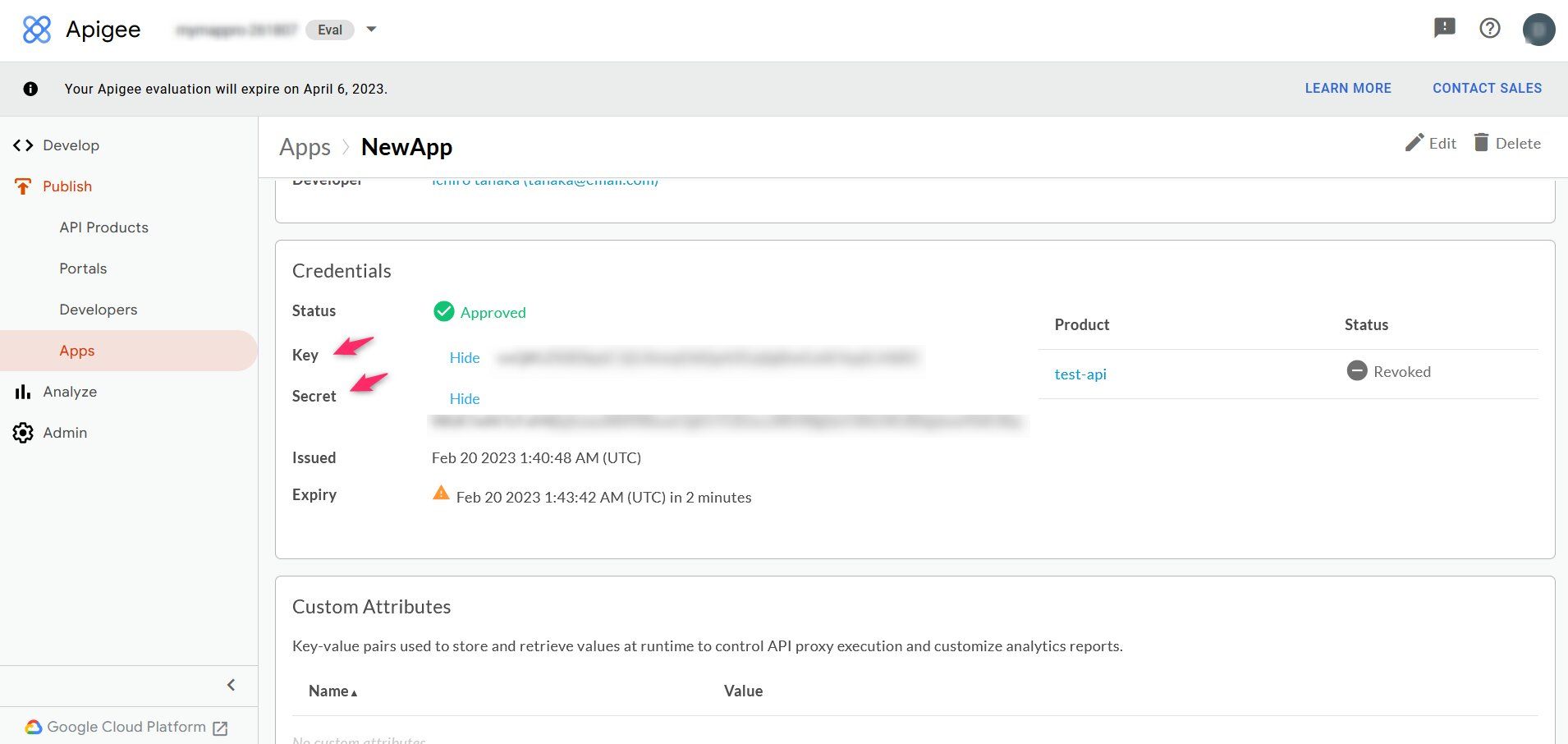The width and height of the screenshot is (1568, 744).
Task: Open API Products in sidebar
Action: 103,227
